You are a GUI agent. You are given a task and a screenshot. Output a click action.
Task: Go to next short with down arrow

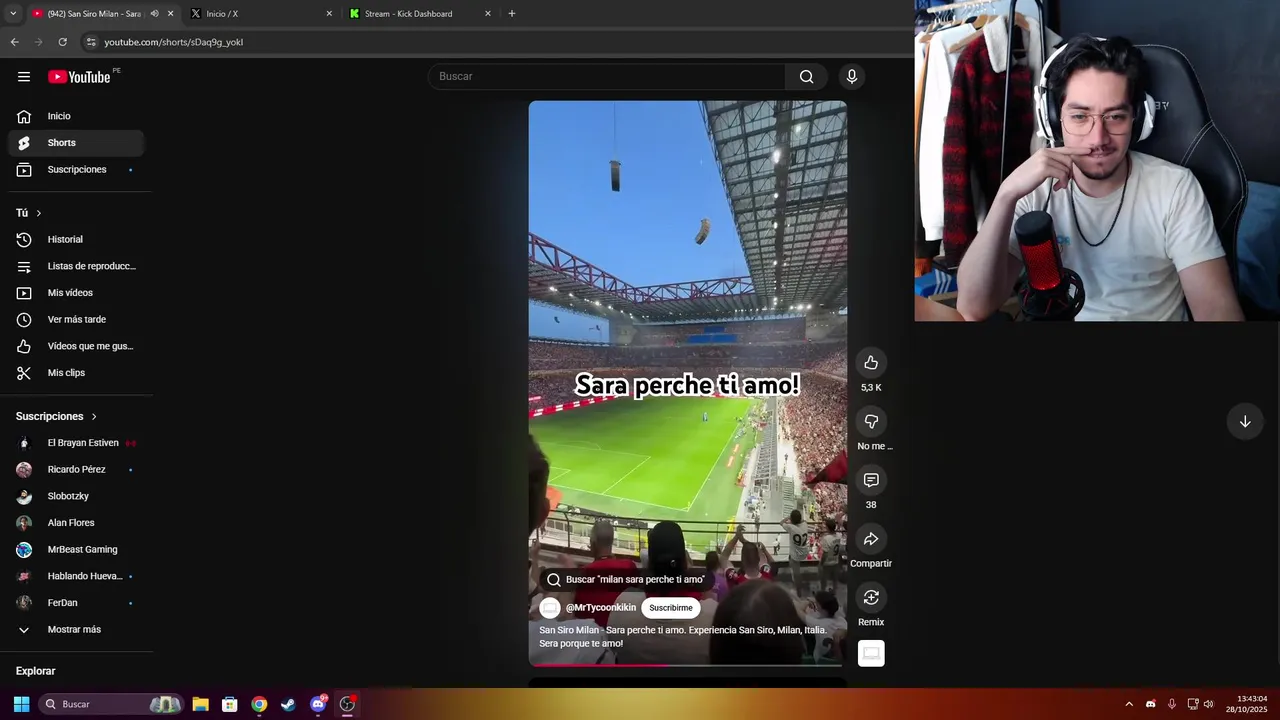[1245, 422]
